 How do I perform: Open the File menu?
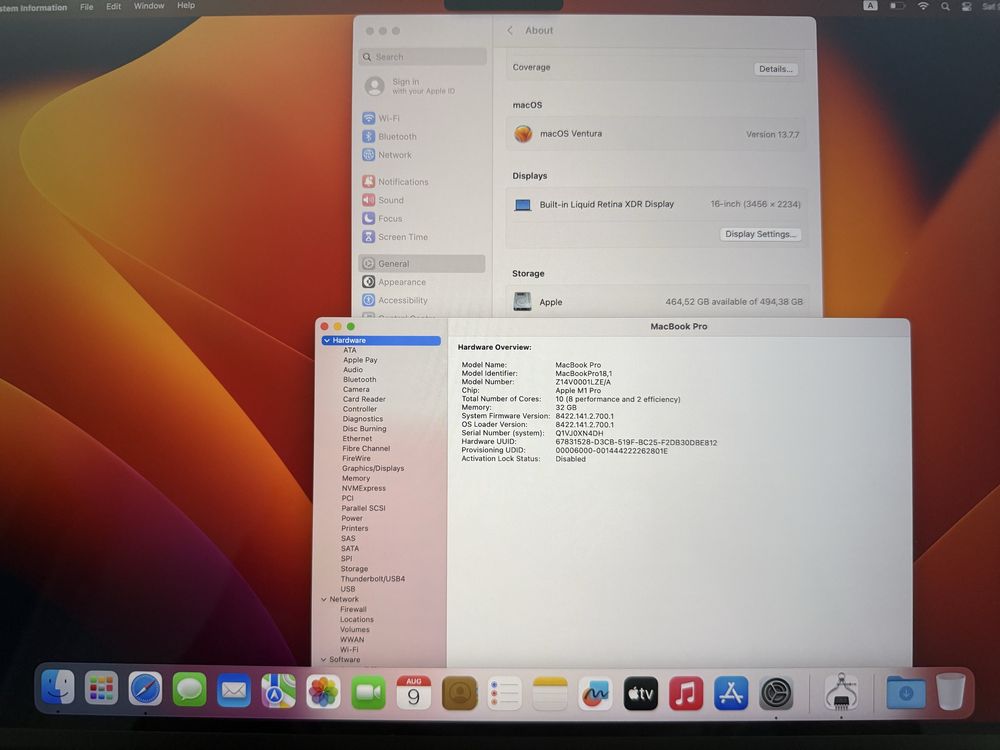pyautogui.click(x=87, y=6)
